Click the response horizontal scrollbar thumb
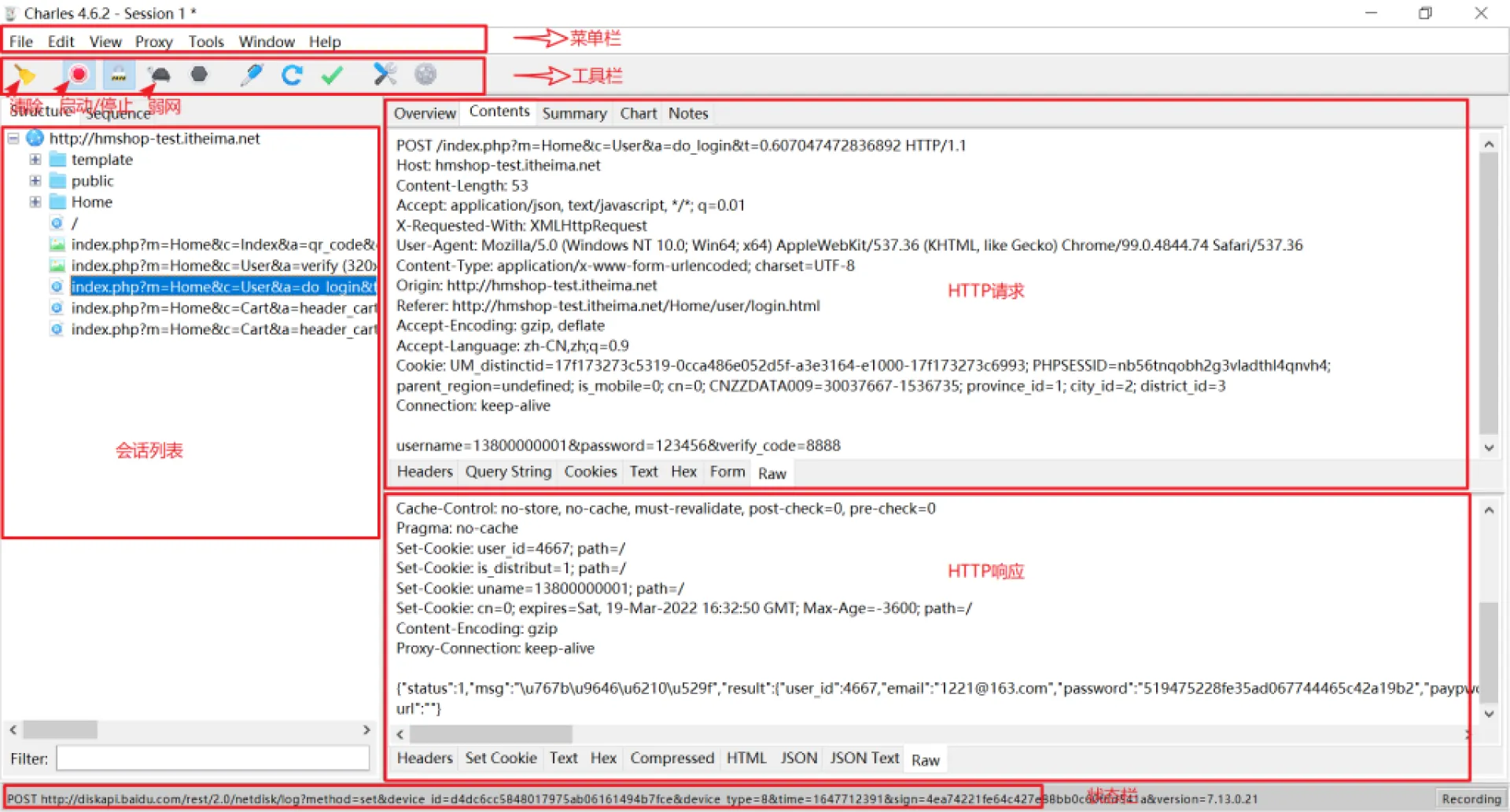This screenshot has width=1510, height=812. (x=491, y=734)
